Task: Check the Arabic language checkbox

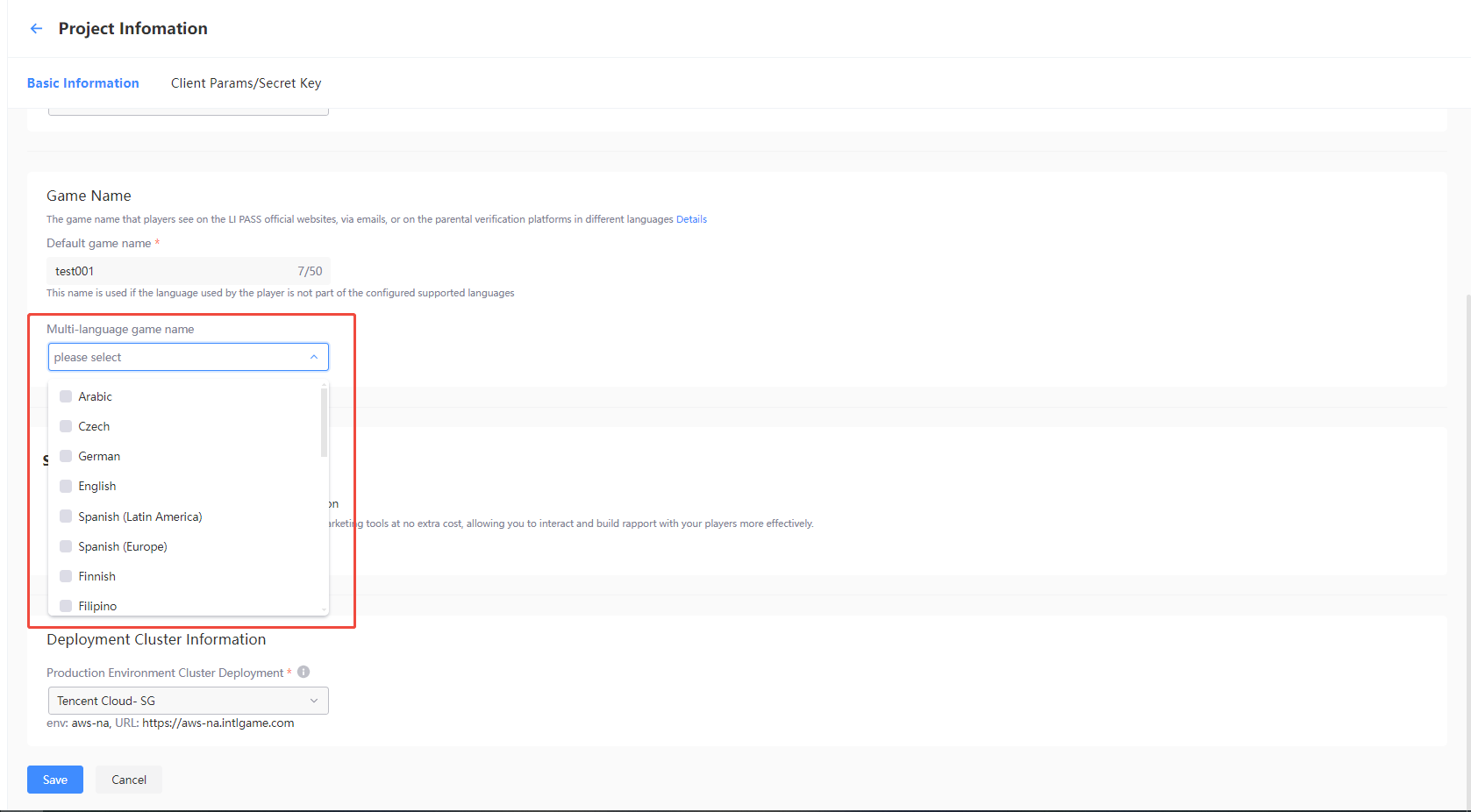Action: pyautogui.click(x=66, y=396)
